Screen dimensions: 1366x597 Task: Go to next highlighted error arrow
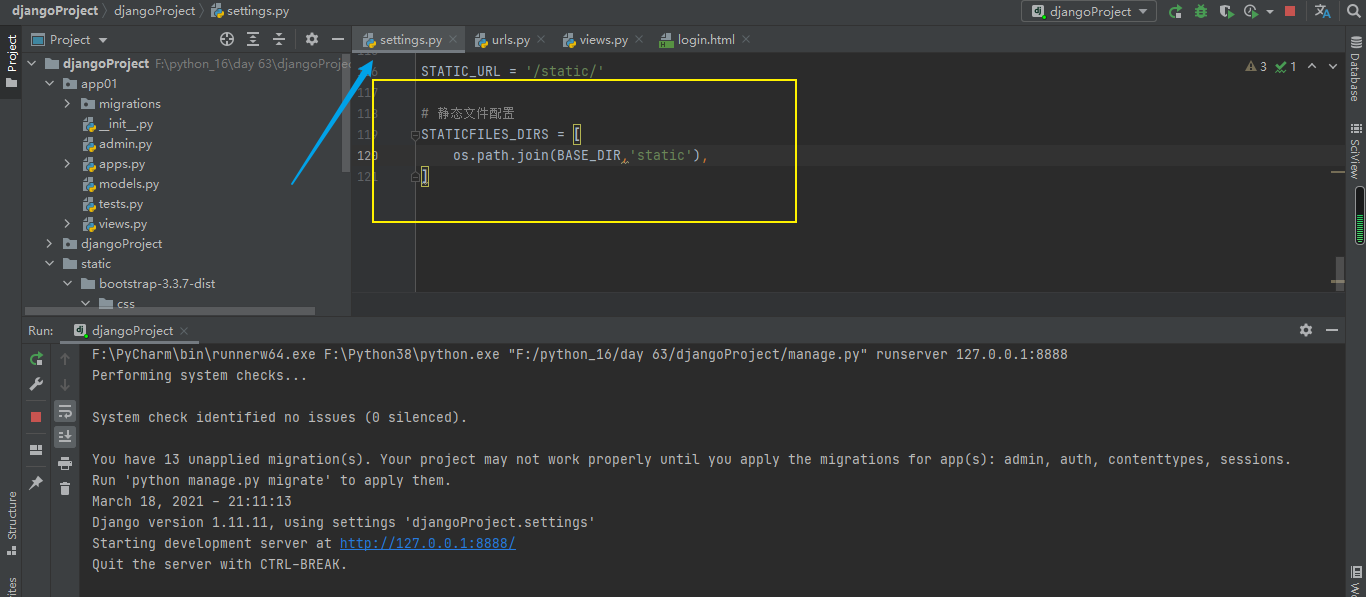pyautogui.click(x=1333, y=66)
